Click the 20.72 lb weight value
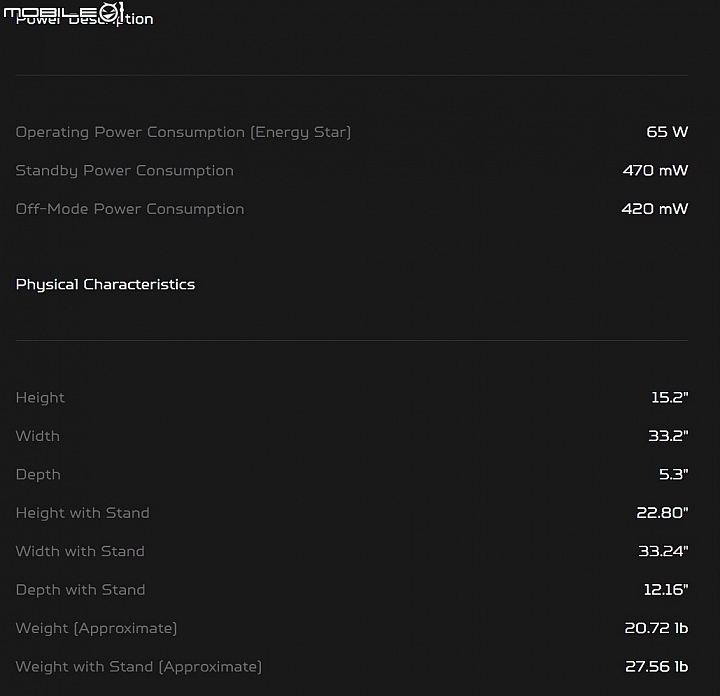The width and height of the screenshot is (720, 696). coord(656,628)
